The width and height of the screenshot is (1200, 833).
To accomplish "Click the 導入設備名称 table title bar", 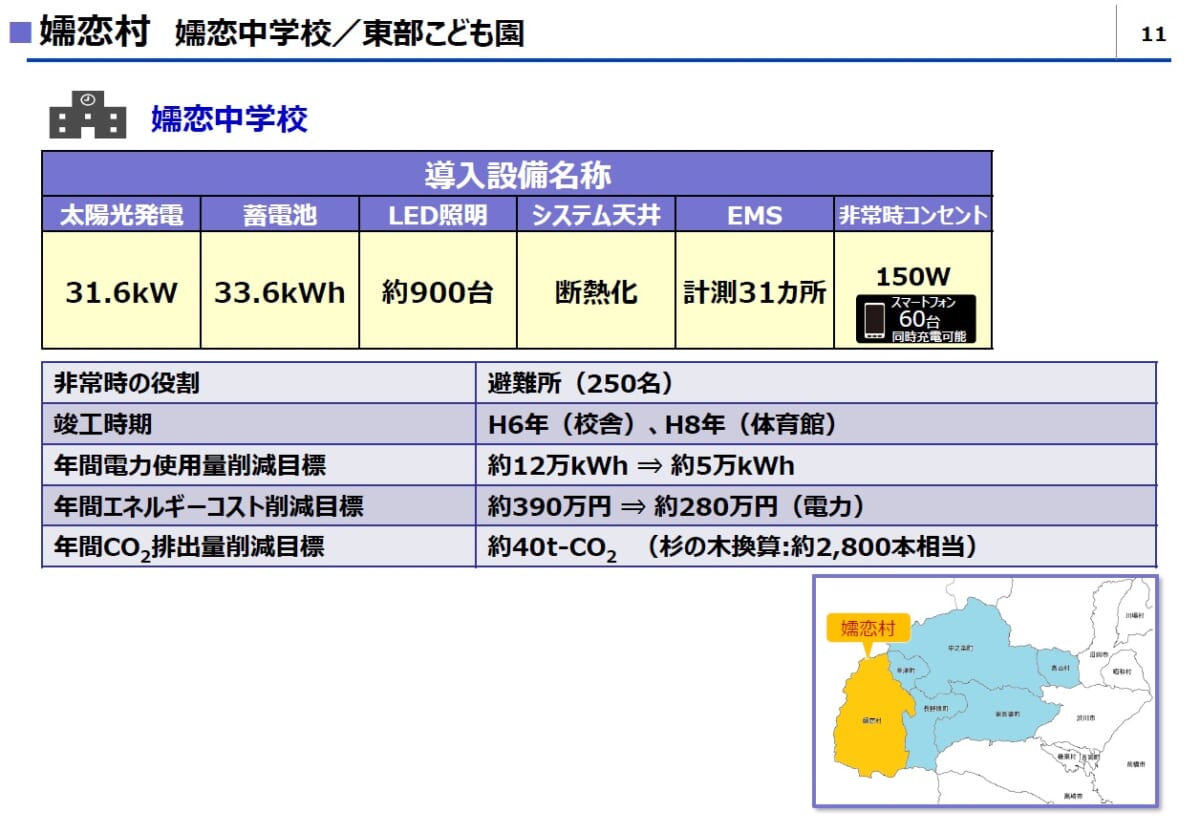I will (516, 175).
